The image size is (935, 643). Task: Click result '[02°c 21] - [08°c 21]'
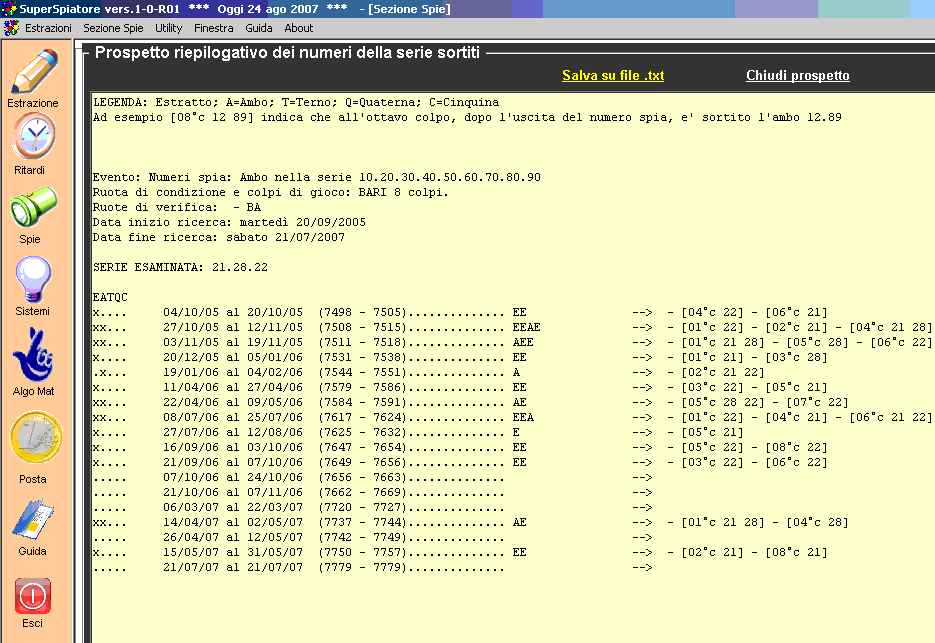754,552
